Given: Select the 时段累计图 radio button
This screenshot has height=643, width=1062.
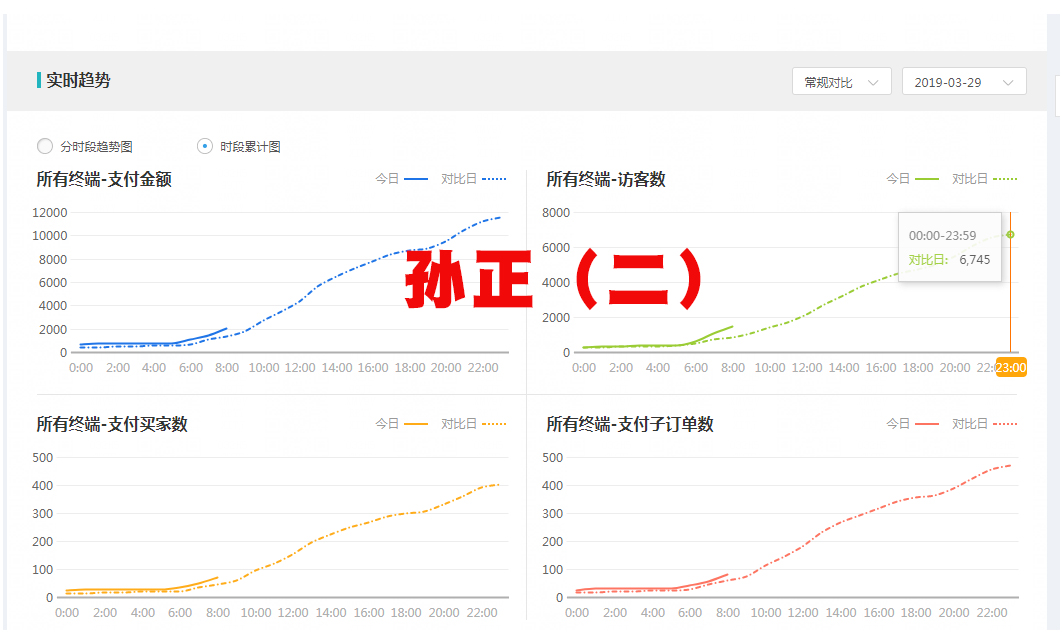Looking at the screenshot, I should (205, 146).
